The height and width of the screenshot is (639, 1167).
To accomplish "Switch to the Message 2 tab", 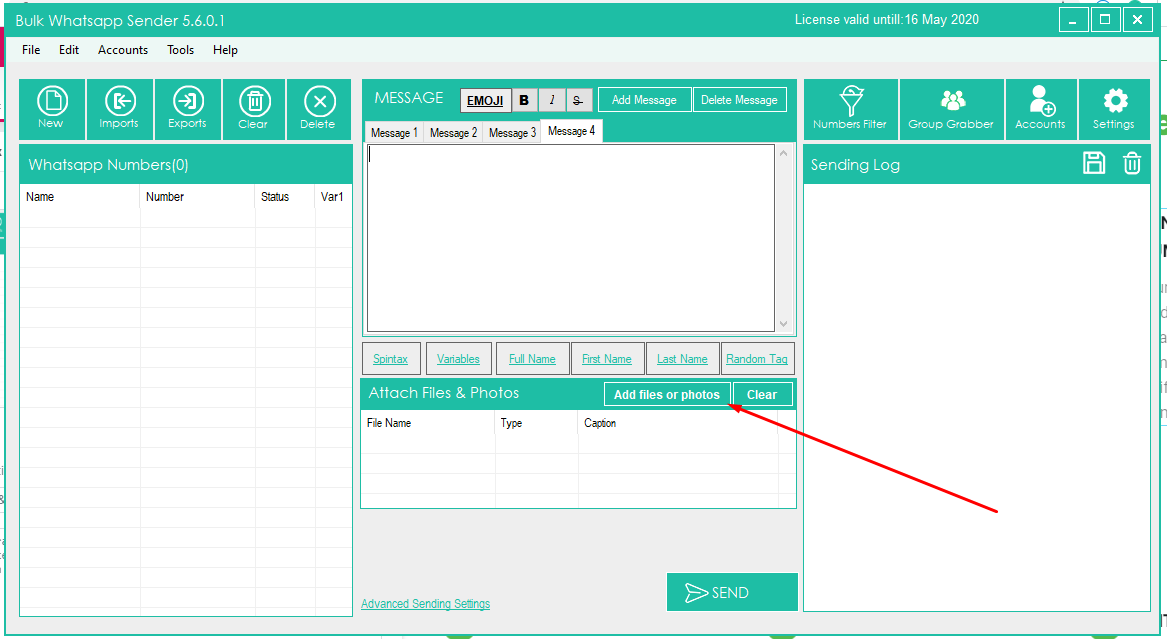I will coord(453,133).
